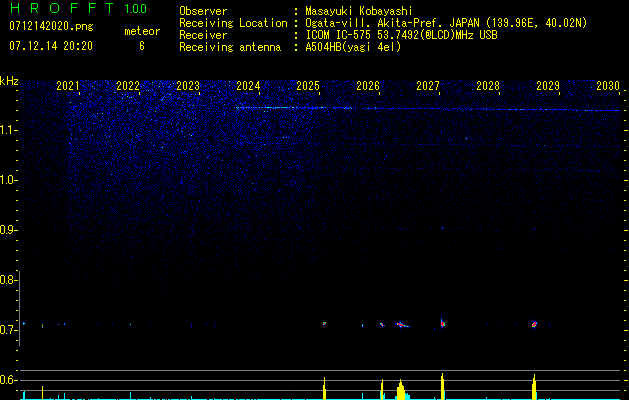The width and height of the screenshot is (629, 400).
Task: Click the yellow power bar under 2027
Action: [442, 387]
